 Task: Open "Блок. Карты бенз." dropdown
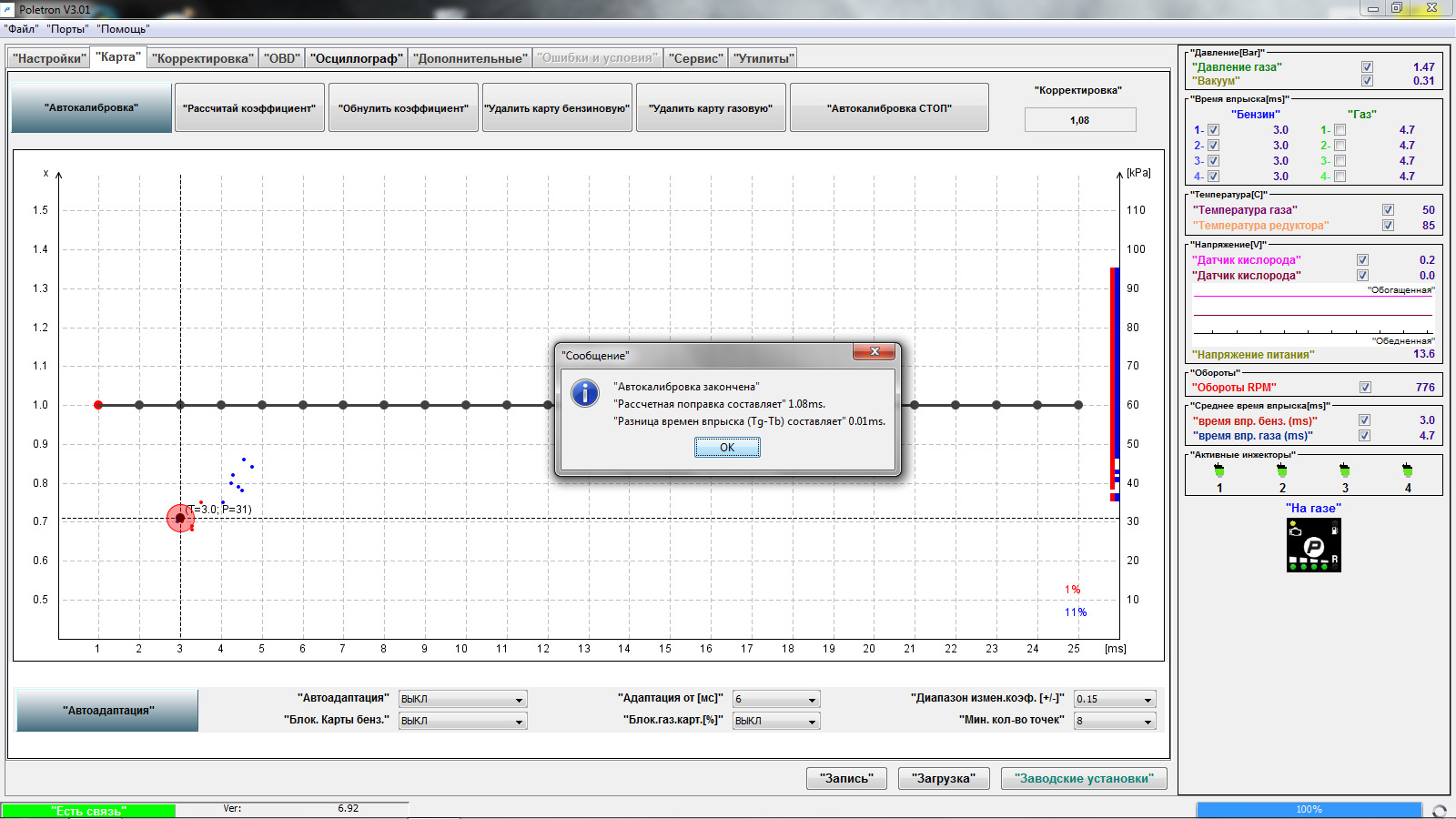(x=463, y=721)
